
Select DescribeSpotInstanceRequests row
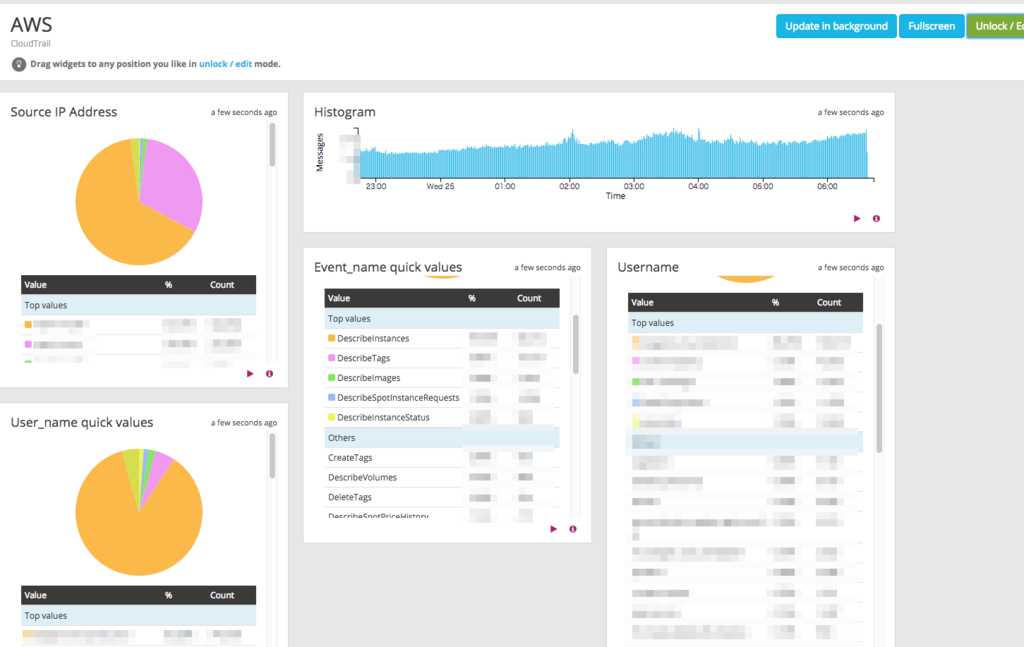(442, 398)
